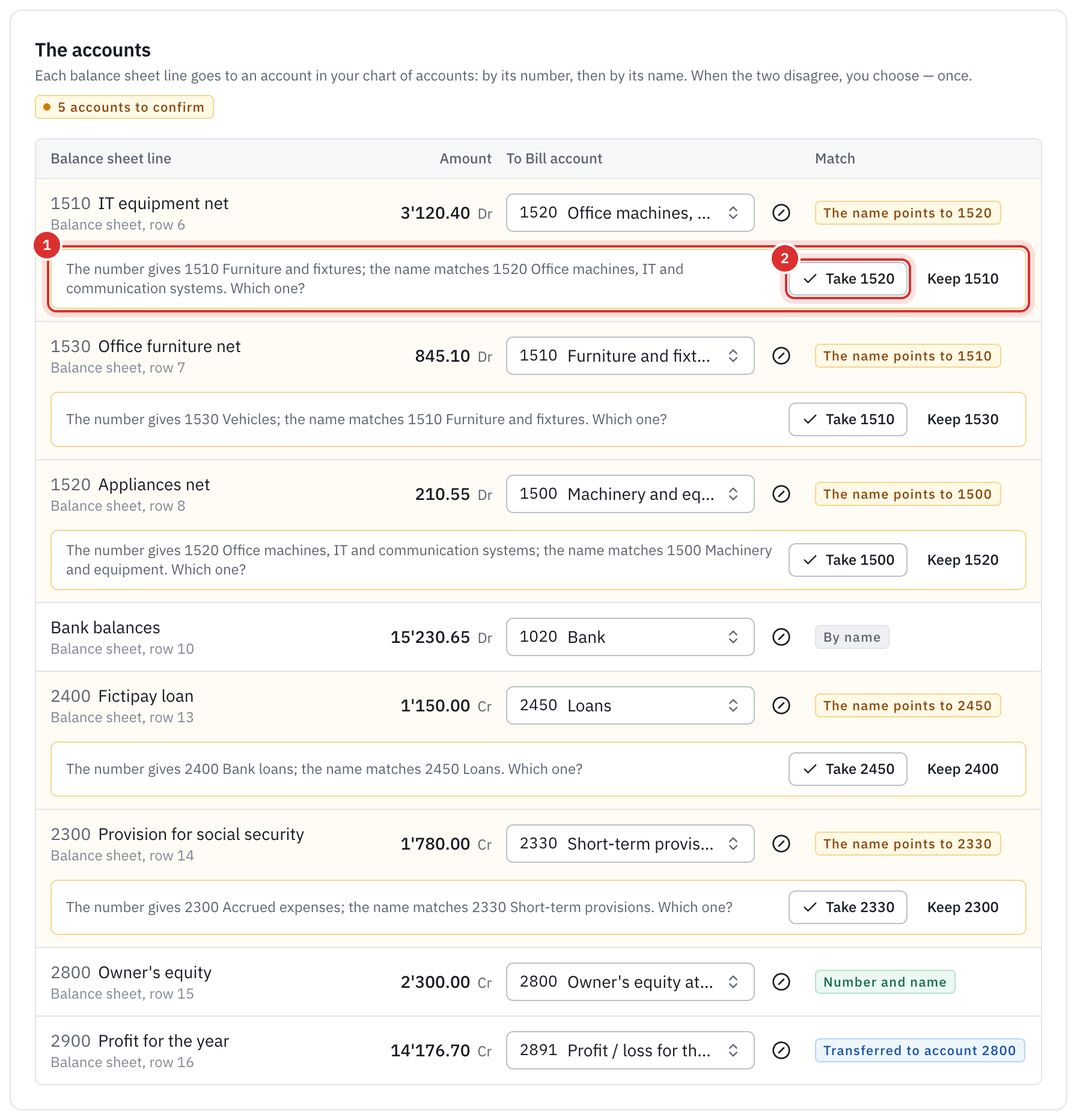
Task: Click the circle-slash icon in Bank balances row
Action: coord(781,637)
